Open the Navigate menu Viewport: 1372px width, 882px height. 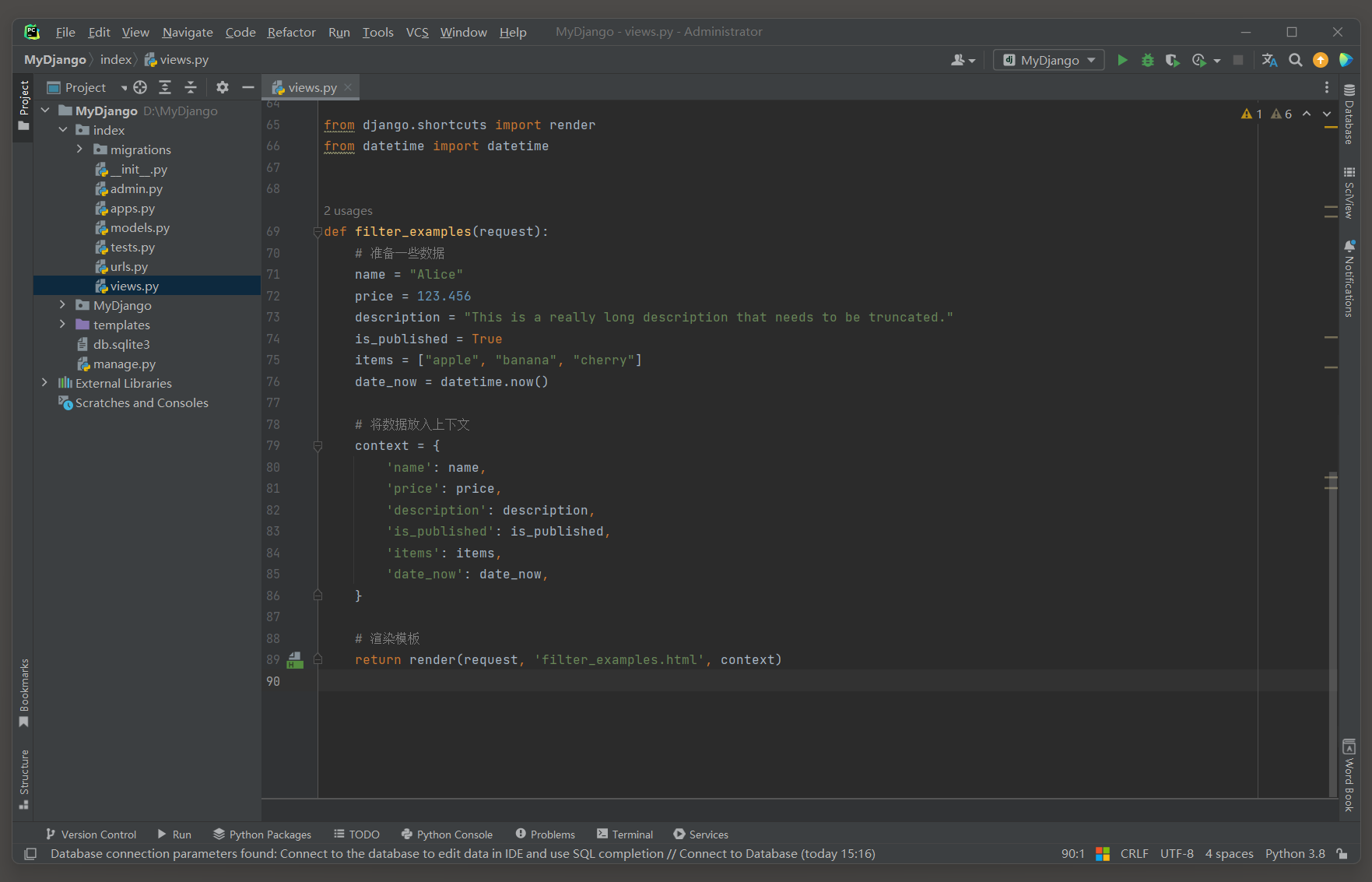pos(188,32)
